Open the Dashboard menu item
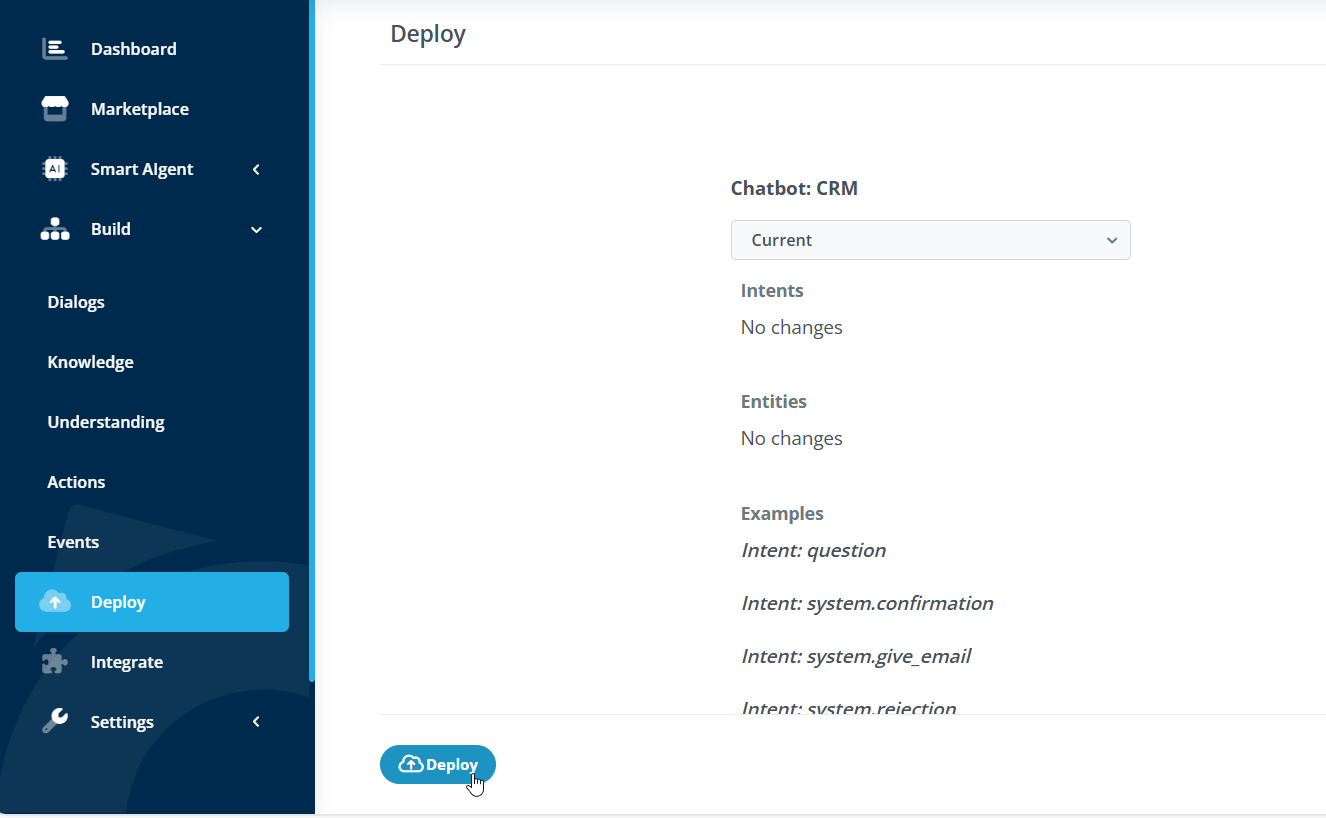This screenshot has height=818, width=1326. 133,49
